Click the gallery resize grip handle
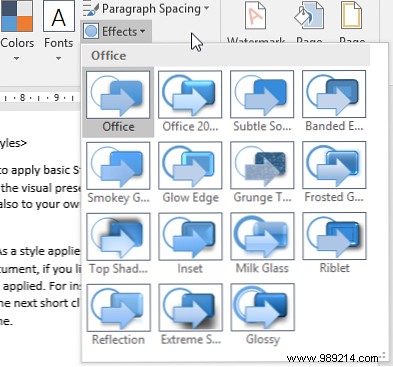The width and height of the screenshot is (393, 367). pyautogui.click(x=384, y=356)
